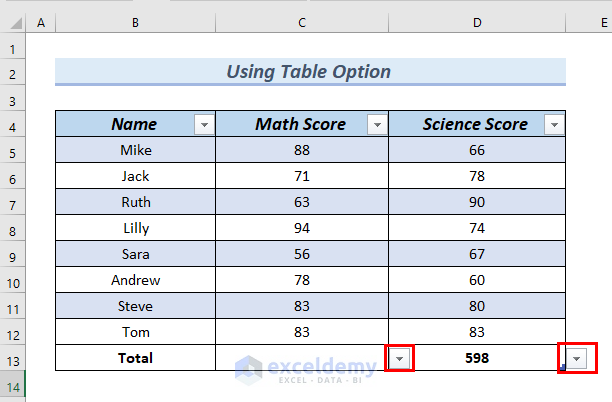Select column D header
Screen dimensions: 612x402
pos(476,21)
